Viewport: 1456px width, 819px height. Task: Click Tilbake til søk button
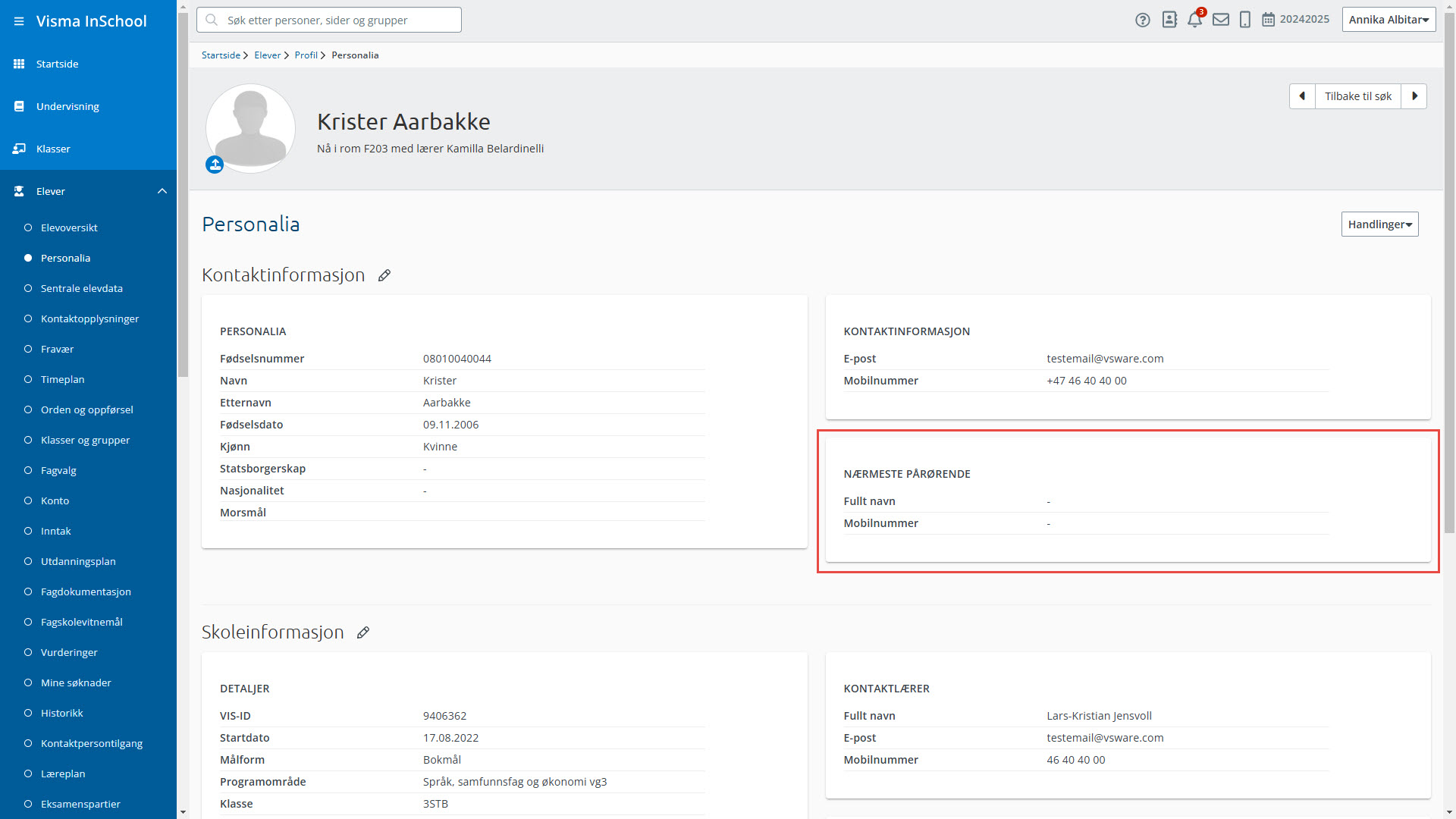pos(1357,96)
